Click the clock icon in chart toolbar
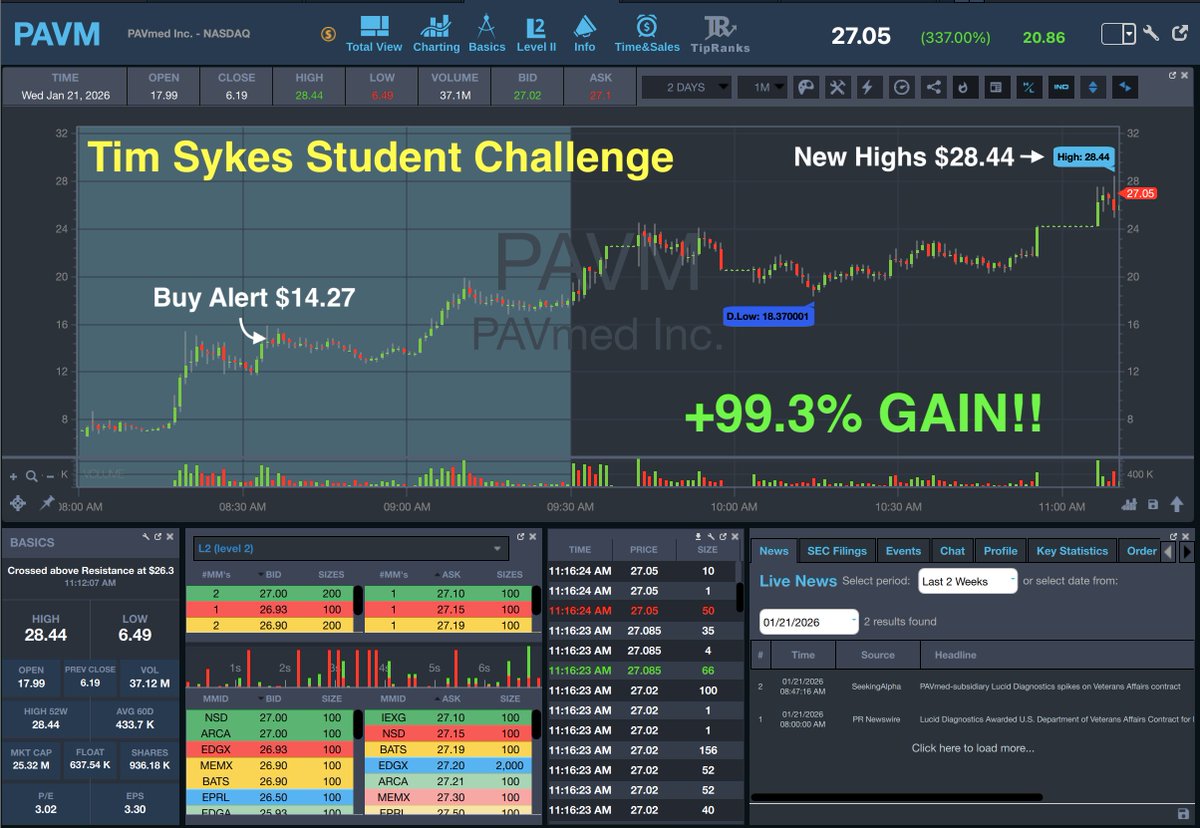This screenshot has height=828, width=1200. pos(901,87)
